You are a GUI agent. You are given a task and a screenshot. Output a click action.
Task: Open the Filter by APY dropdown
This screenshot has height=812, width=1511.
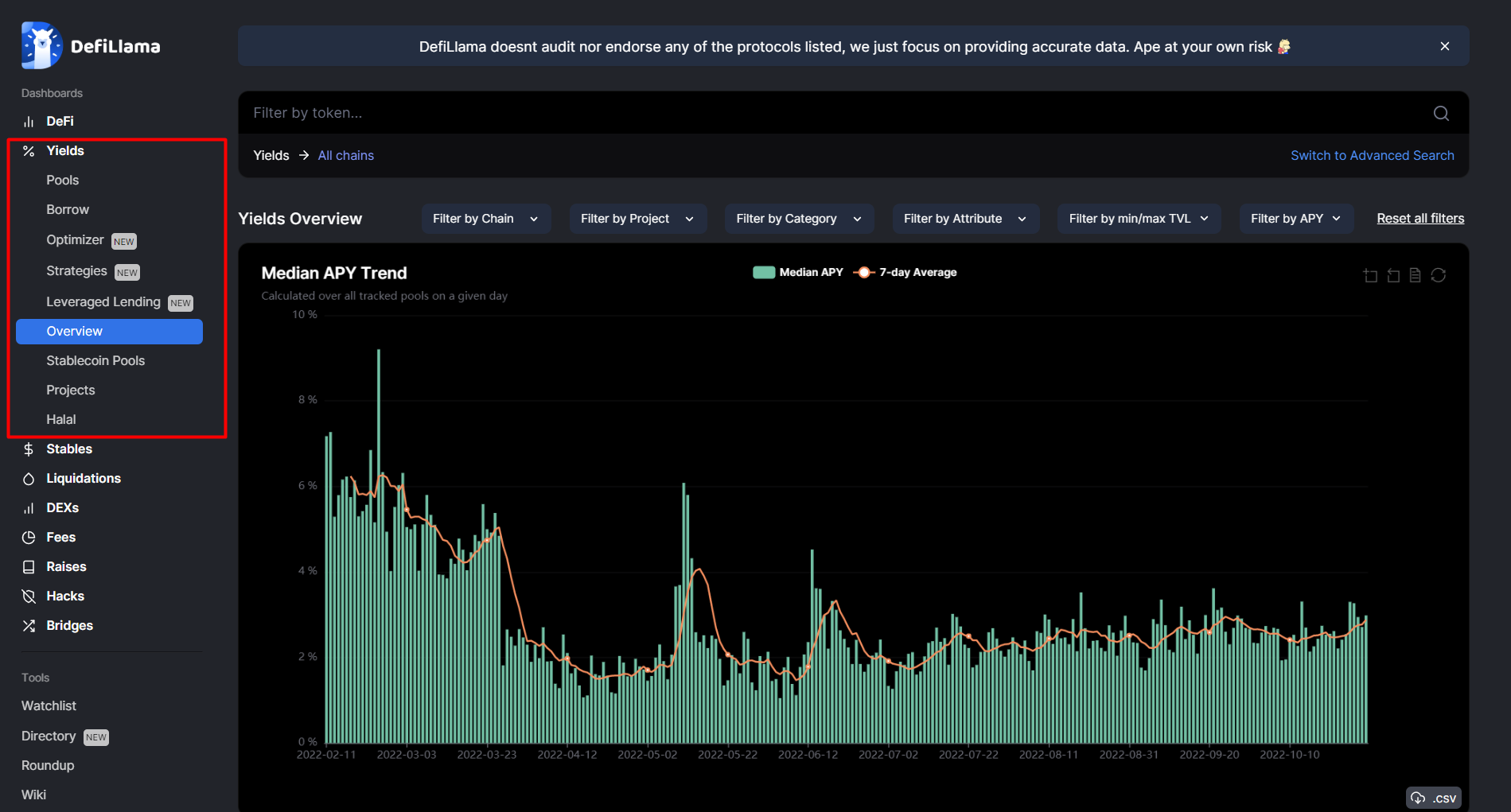coord(1295,219)
